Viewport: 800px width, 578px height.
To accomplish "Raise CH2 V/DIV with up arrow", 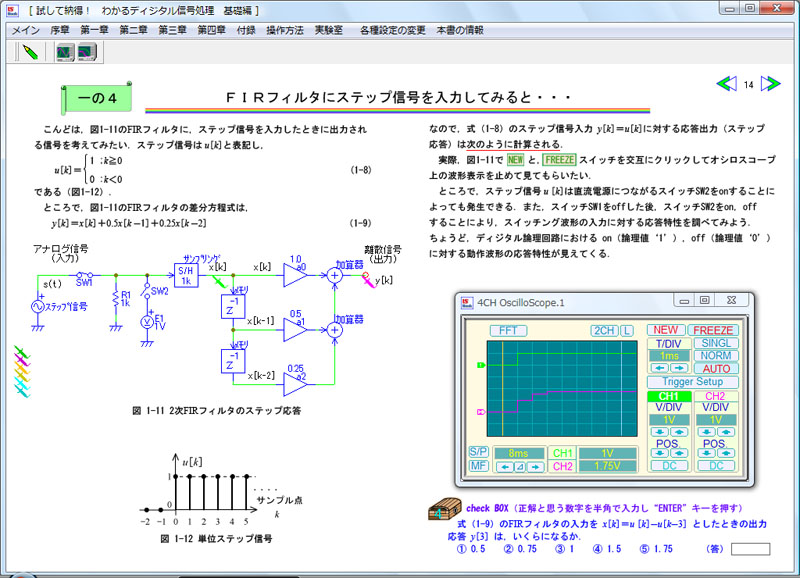I will point(726,432).
